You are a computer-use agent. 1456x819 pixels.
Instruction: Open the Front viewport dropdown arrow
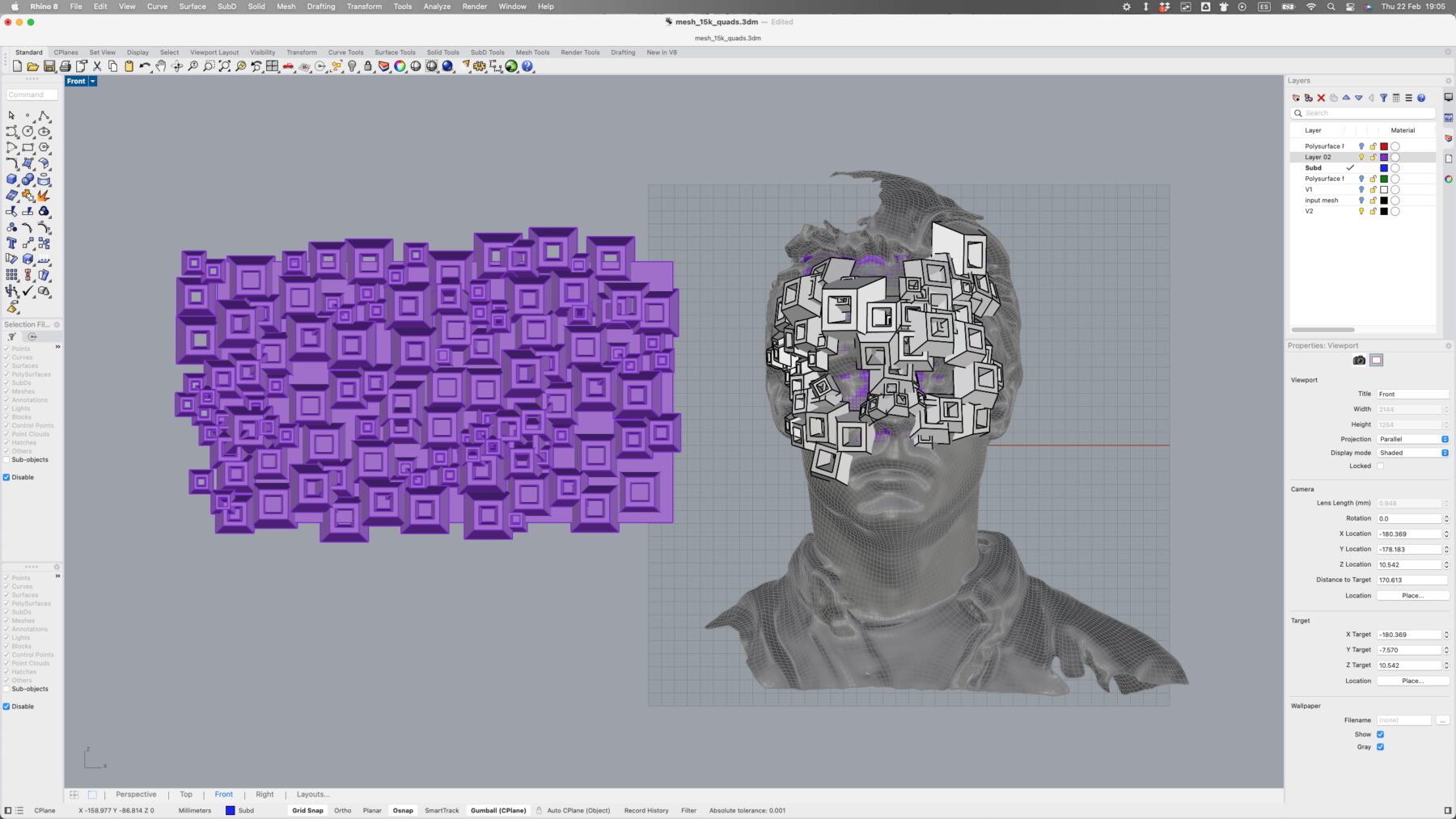coord(92,81)
